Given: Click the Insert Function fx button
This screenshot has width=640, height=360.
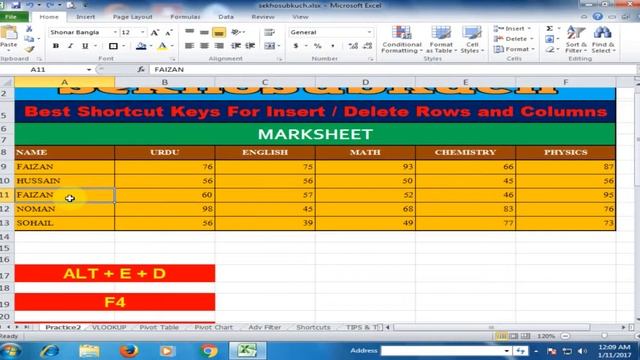Looking at the screenshot, I should [141, 70].
